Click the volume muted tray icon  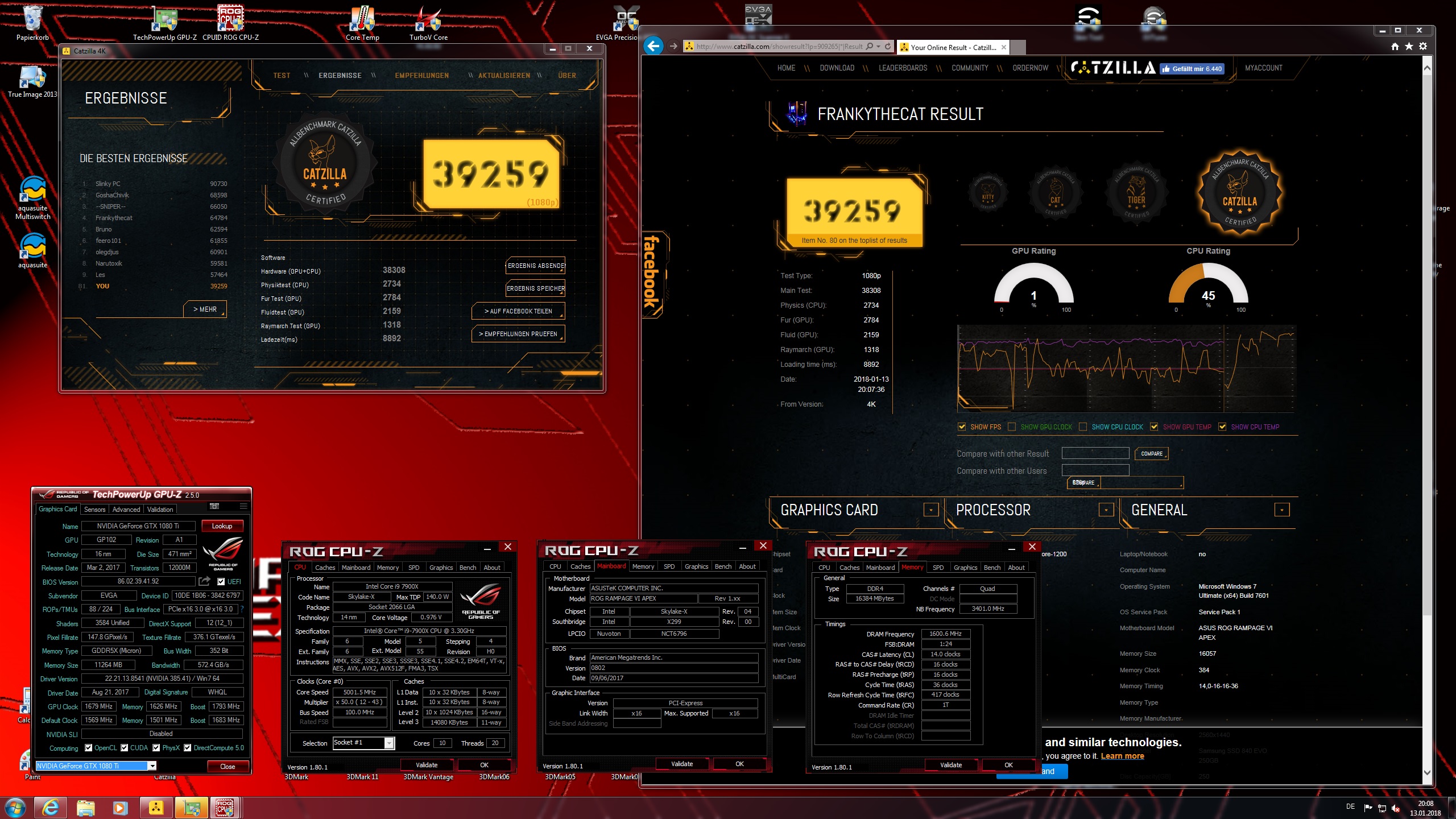click(1396, 808)
